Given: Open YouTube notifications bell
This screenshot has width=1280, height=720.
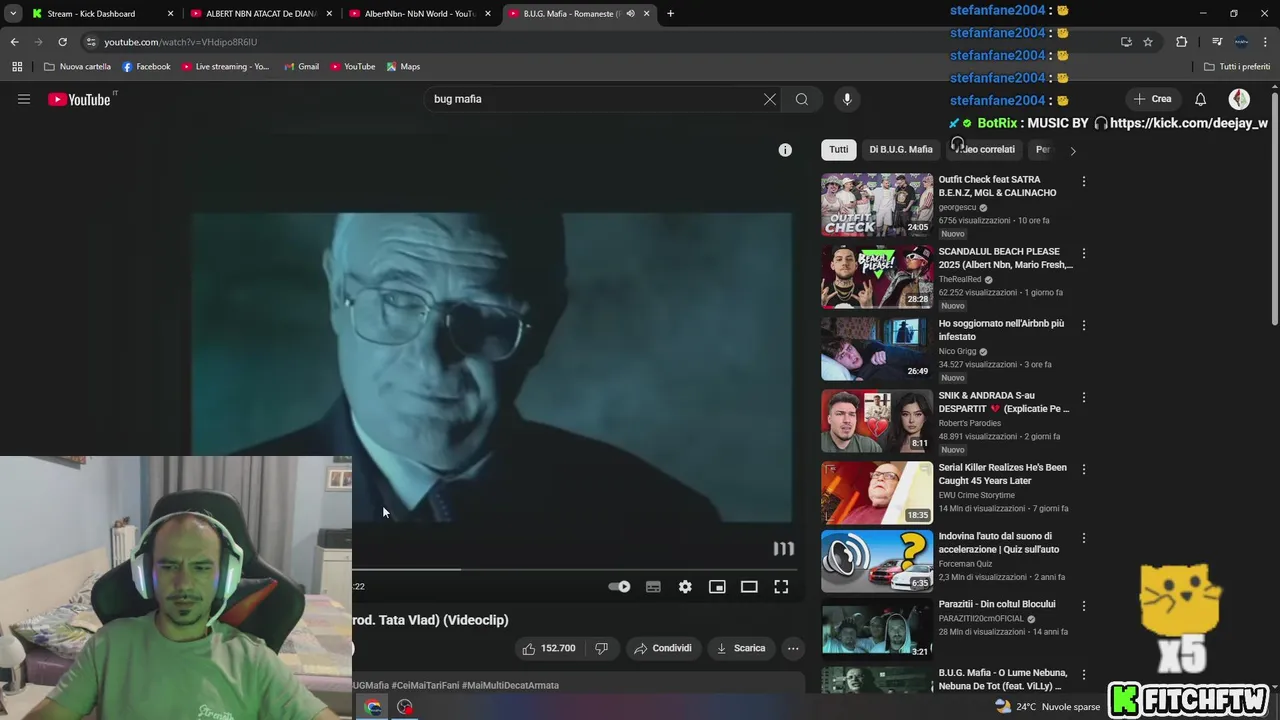Looking at the screenshot, I should pyautogui.click(x=1201, y=99).
